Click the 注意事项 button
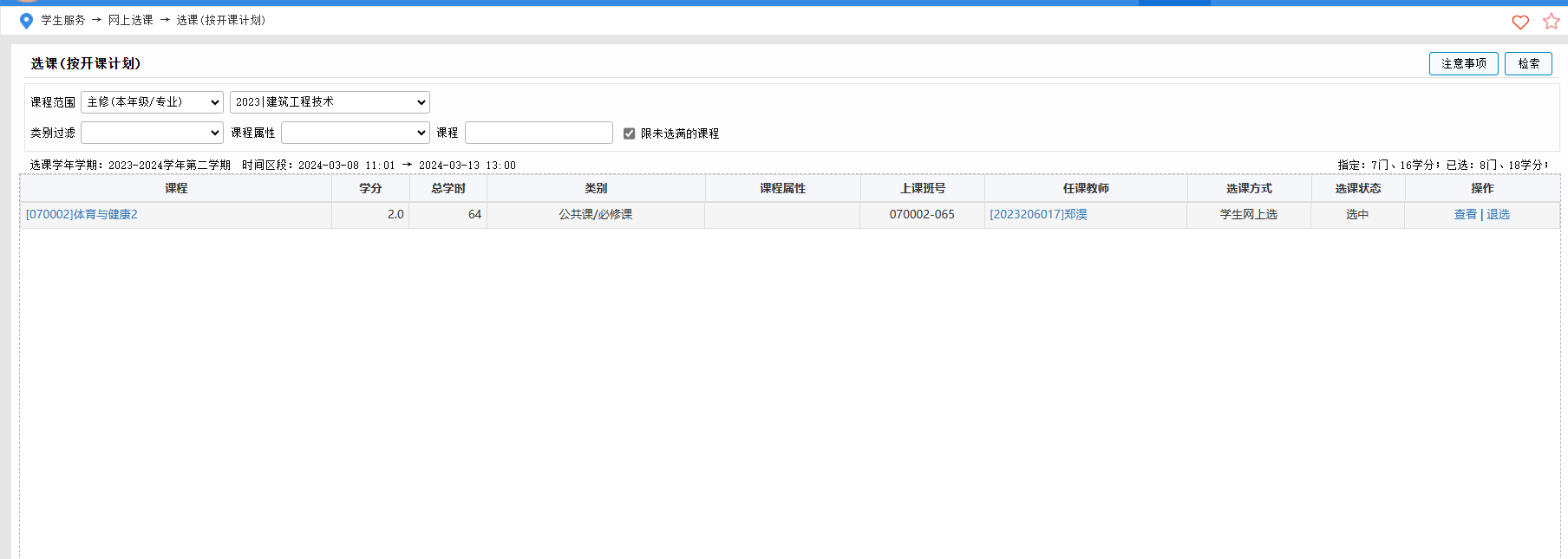The width and height of the screenshot is (1568, 559). pyautogui.click(x=1463, y=63)
